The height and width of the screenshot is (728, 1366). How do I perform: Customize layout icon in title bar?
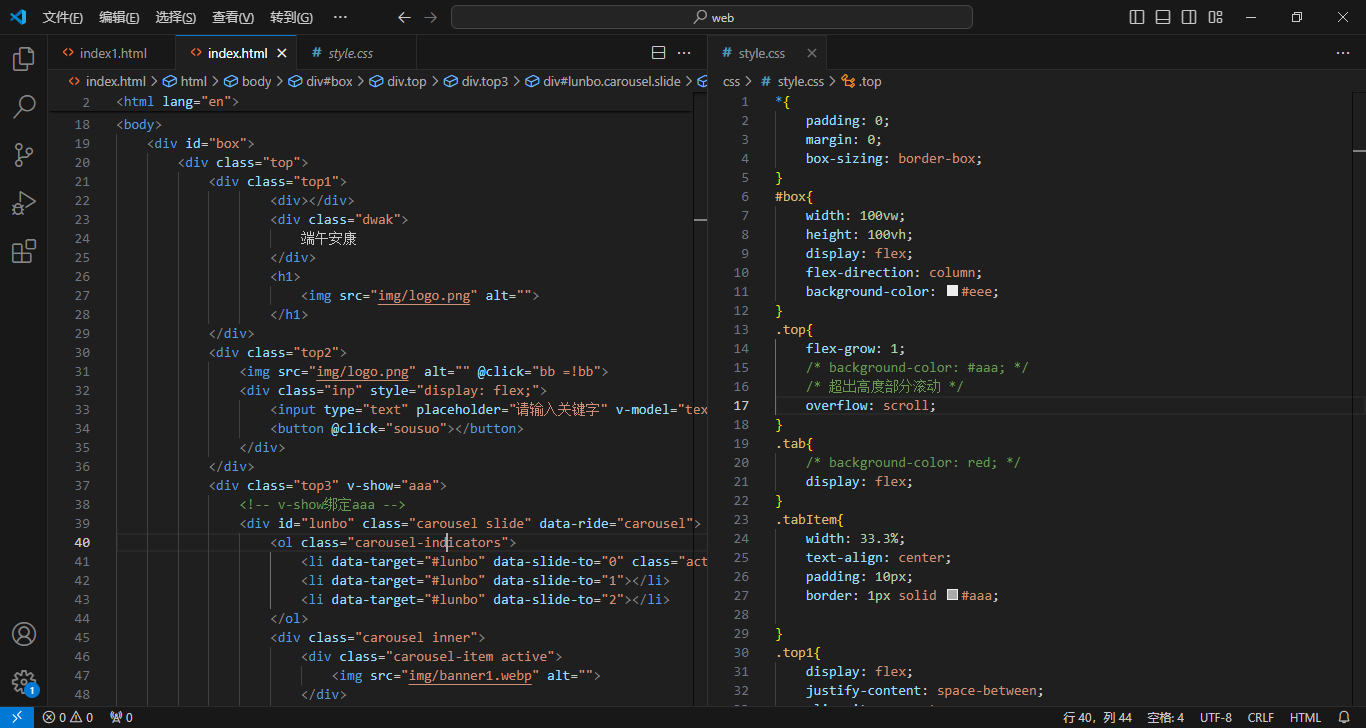[x=1215, y=17]
